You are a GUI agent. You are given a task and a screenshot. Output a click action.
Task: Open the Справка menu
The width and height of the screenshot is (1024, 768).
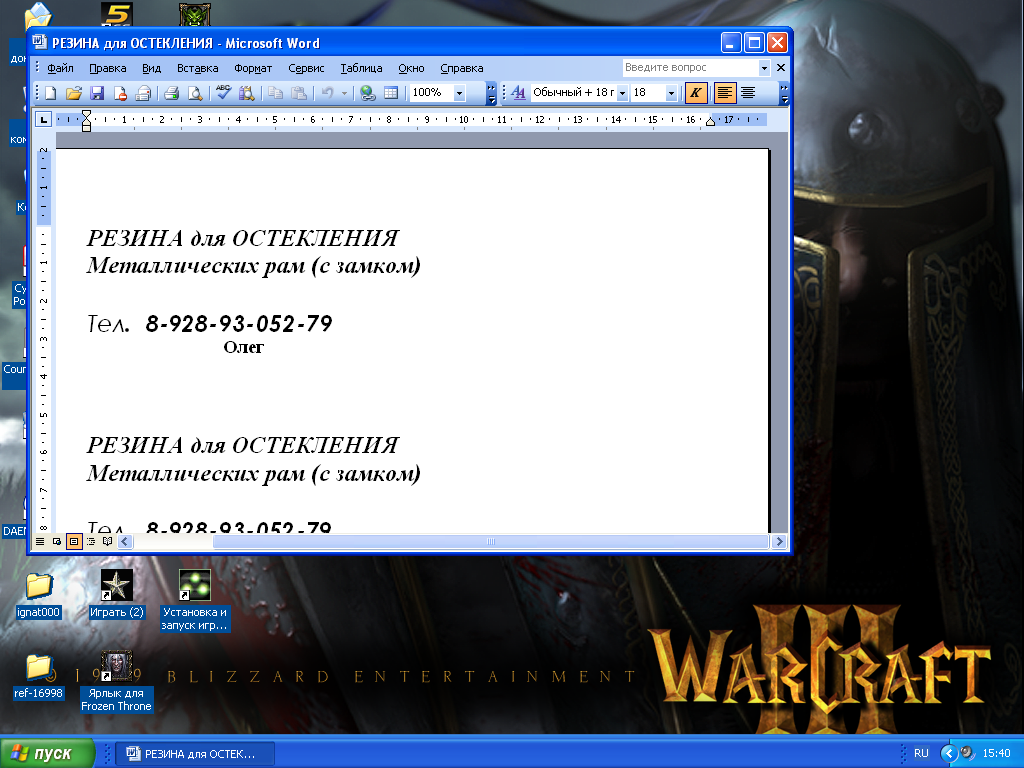click(462, 69)
